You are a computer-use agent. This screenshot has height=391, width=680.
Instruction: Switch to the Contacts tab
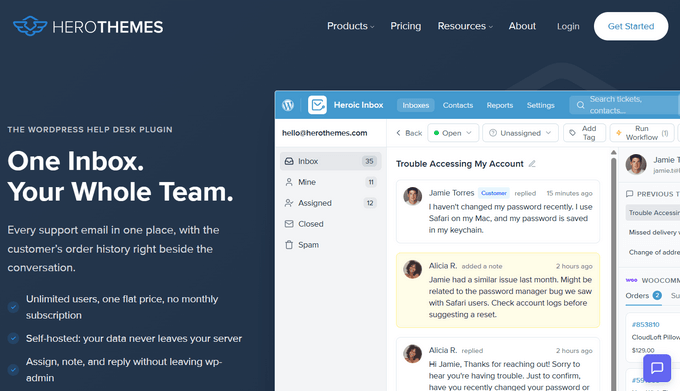pos(458,105)
